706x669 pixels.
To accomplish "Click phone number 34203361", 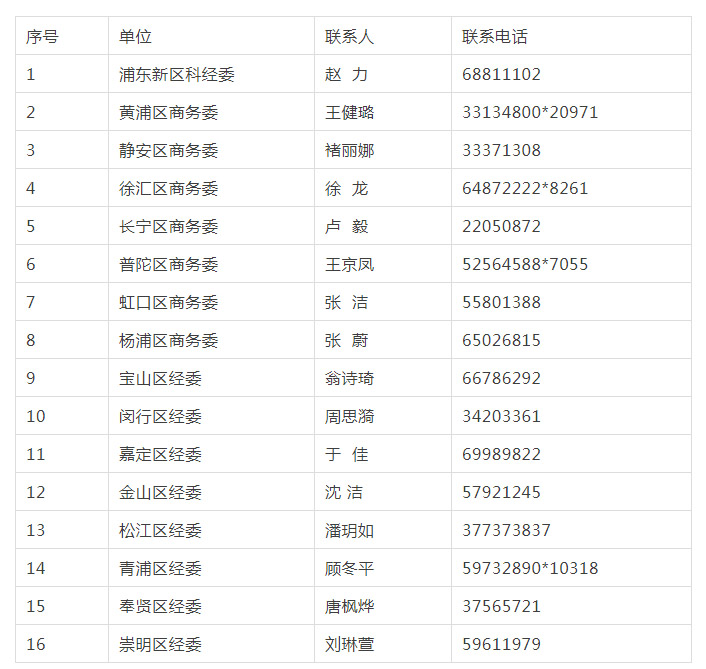I will (501, 417).
